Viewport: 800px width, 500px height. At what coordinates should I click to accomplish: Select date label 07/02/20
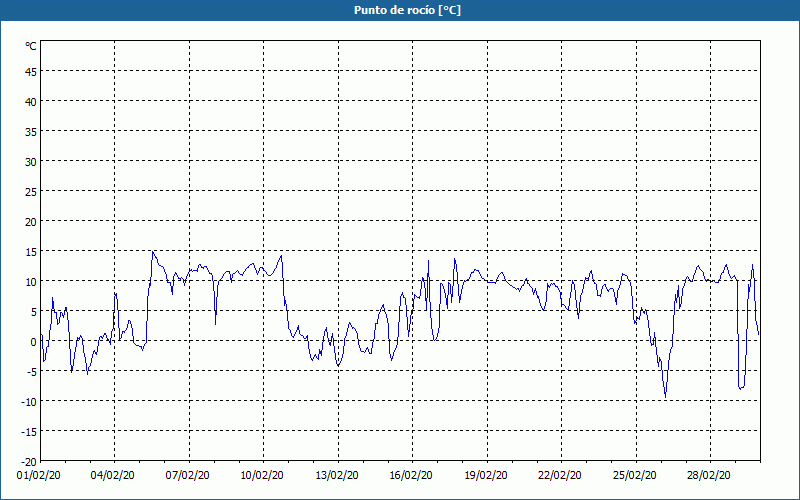(187, 475)
